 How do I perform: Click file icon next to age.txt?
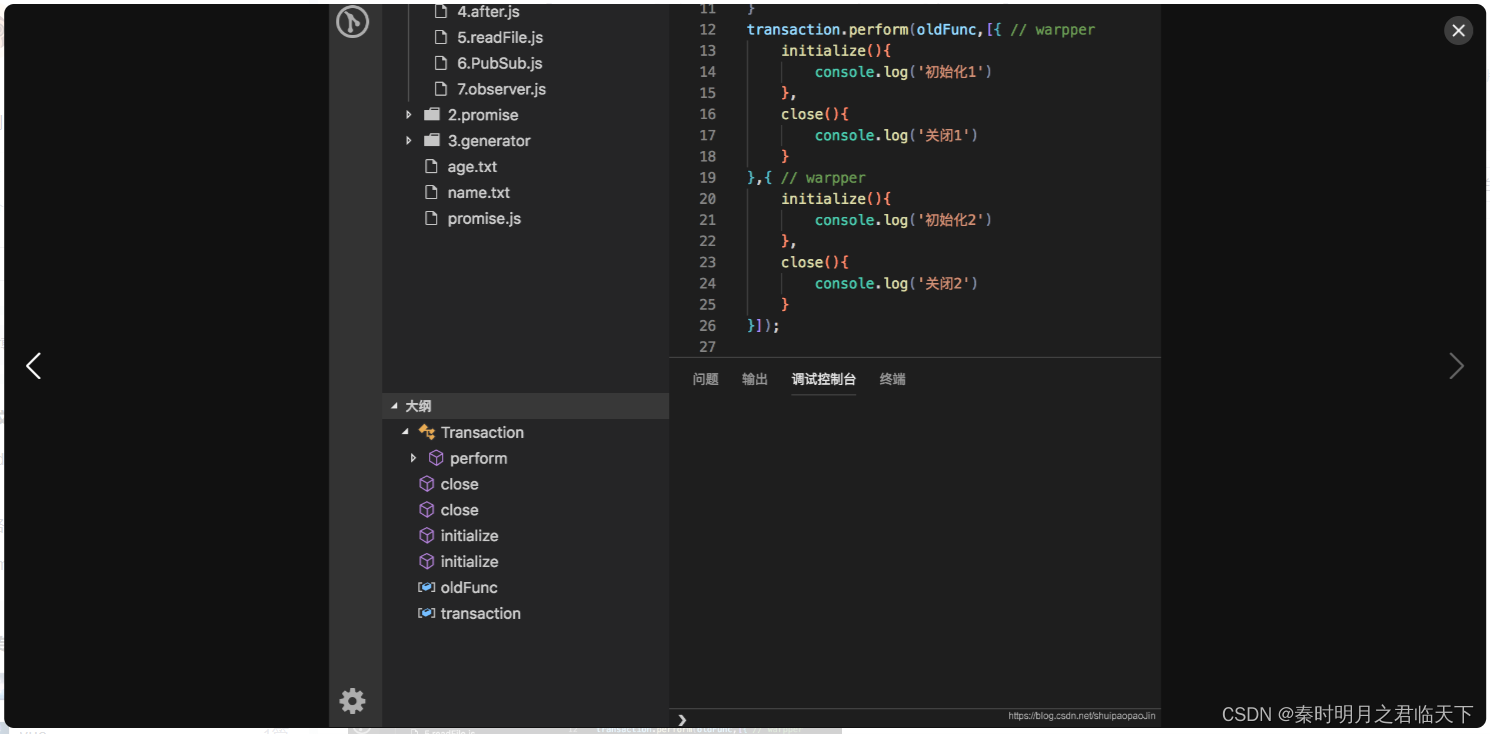[x=431, y=167]
